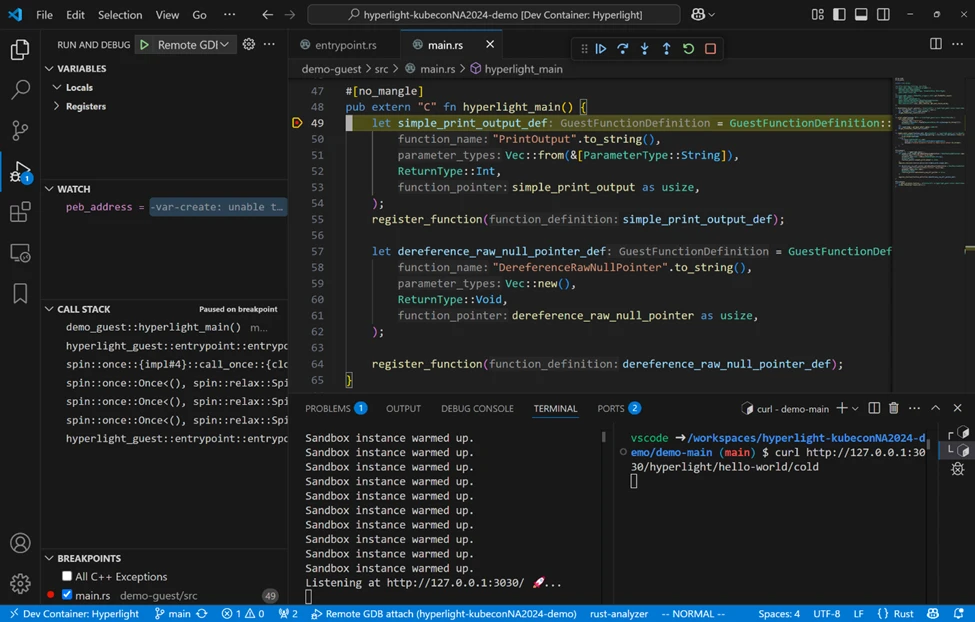This screenshot has width=975, height=622.
Task: Open the Bookmarks view in activity bar
Action: 20,293
